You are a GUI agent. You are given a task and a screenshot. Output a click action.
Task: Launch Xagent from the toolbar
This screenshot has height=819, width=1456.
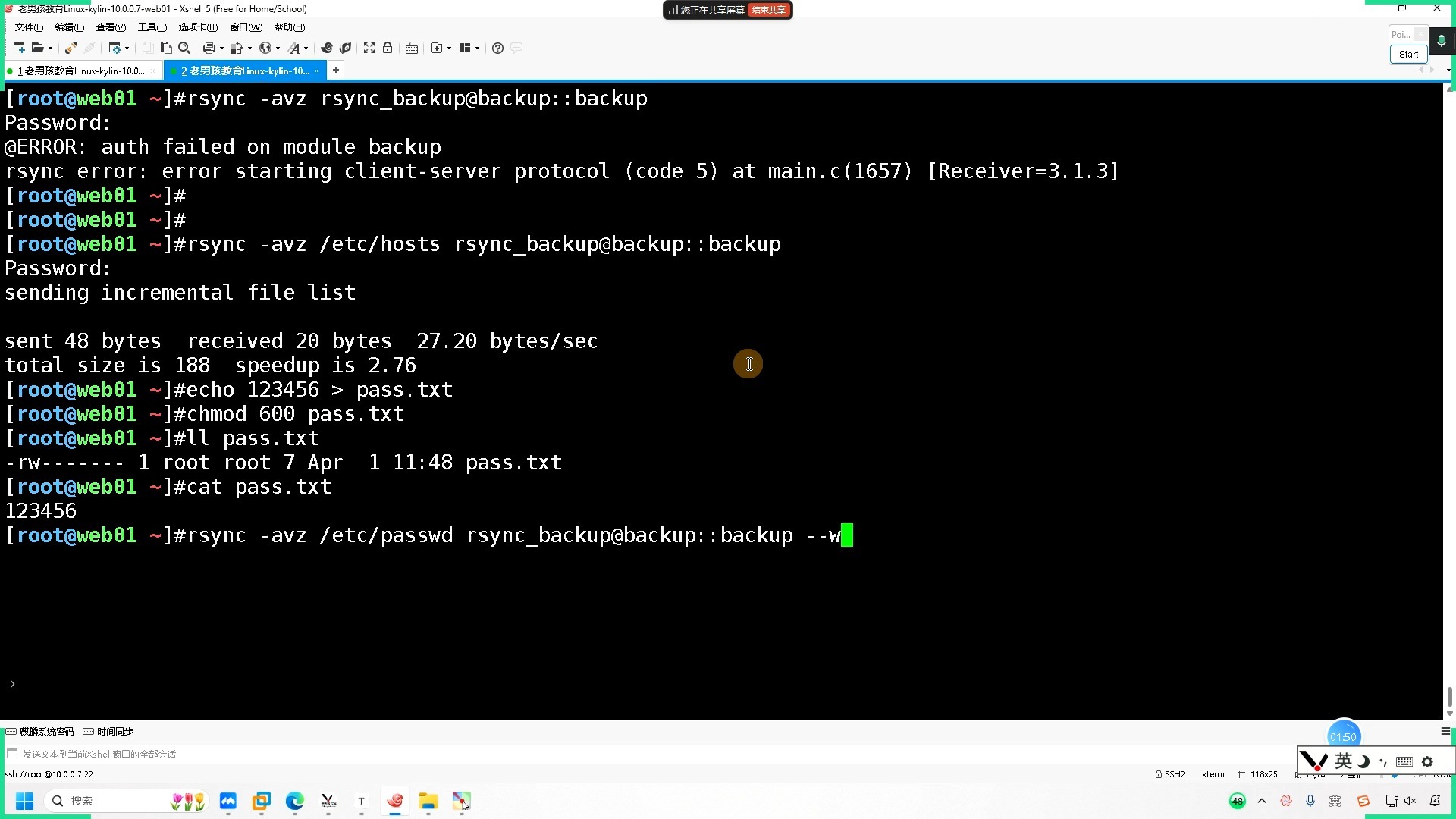click(x=345, y=48)
